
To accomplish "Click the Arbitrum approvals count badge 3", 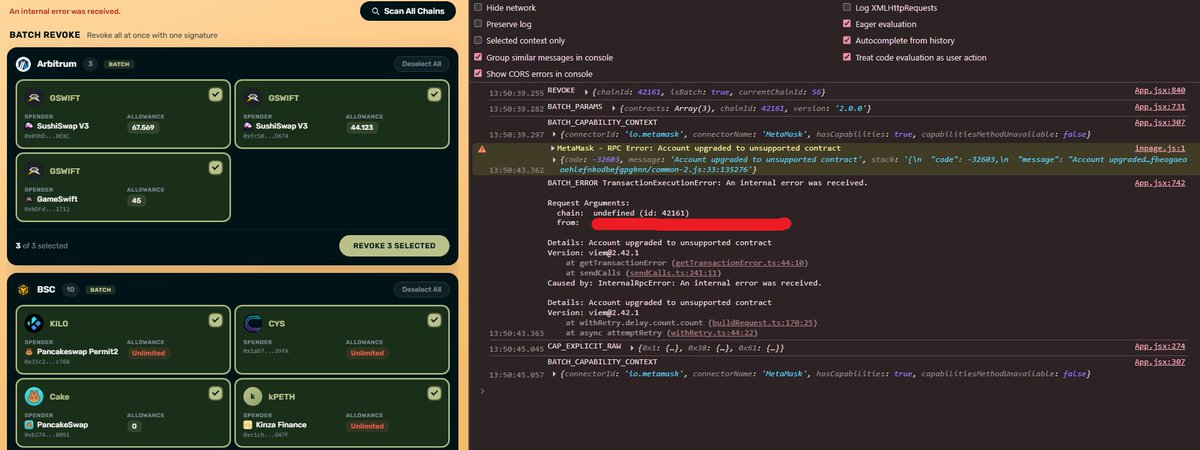I will click(90, 64).
